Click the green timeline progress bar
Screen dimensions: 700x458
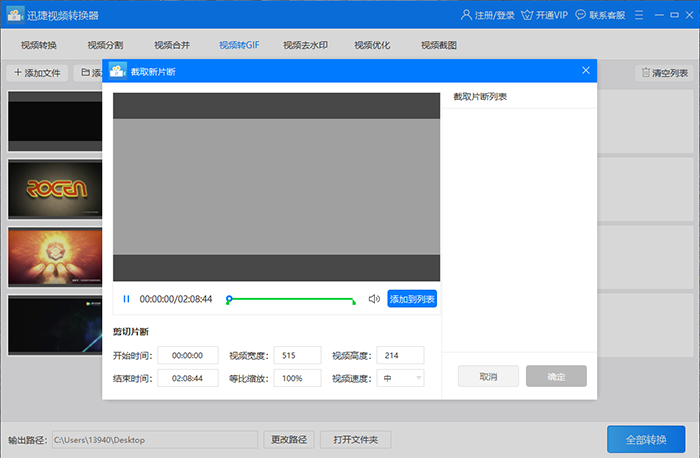click(291, 299)
